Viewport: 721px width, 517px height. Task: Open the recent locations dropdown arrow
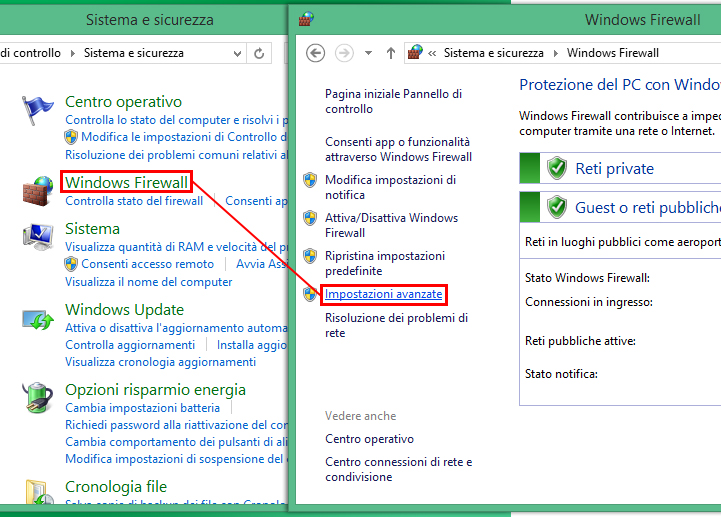point(368,53)
